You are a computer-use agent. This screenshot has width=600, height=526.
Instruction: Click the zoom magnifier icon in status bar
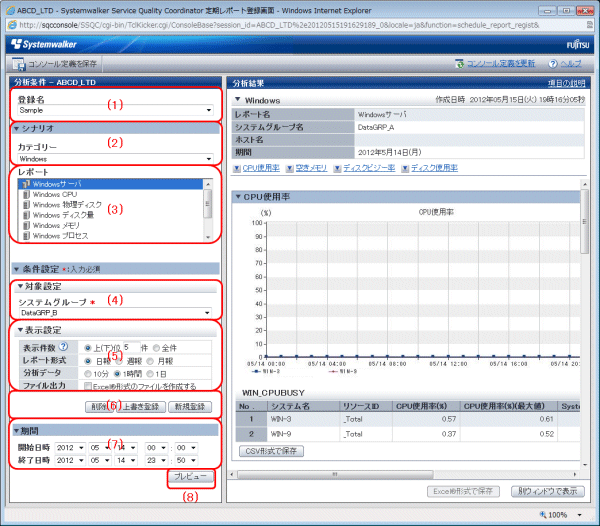(x=543, y=515)
